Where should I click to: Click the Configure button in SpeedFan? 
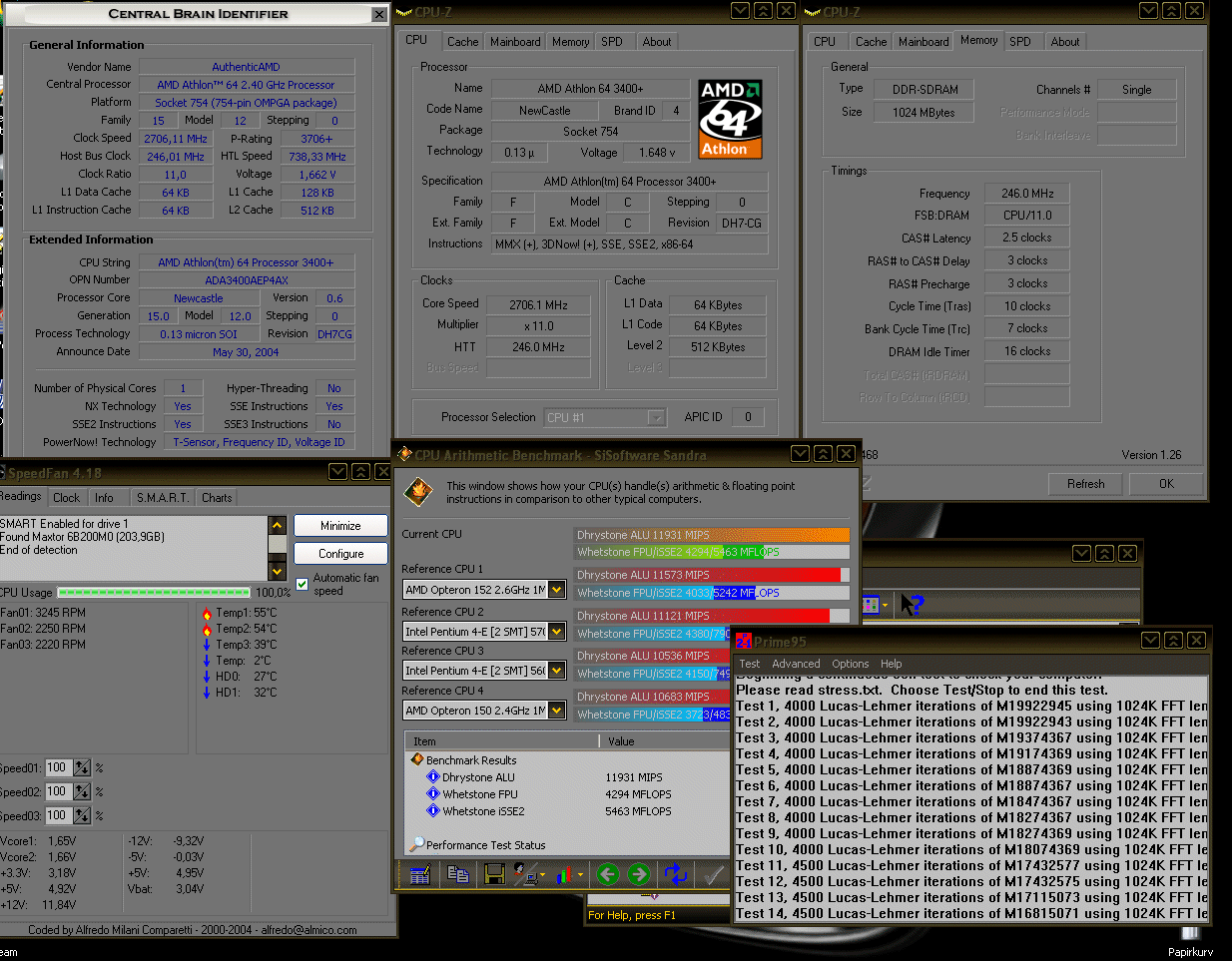tap(340, 554)
